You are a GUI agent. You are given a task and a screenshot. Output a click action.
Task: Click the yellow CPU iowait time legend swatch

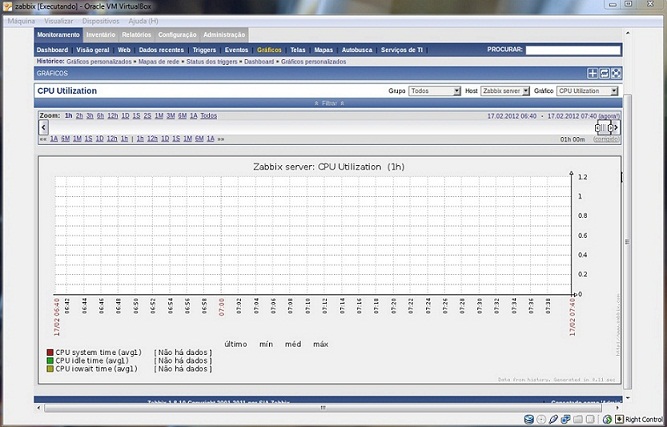[50, 369]
